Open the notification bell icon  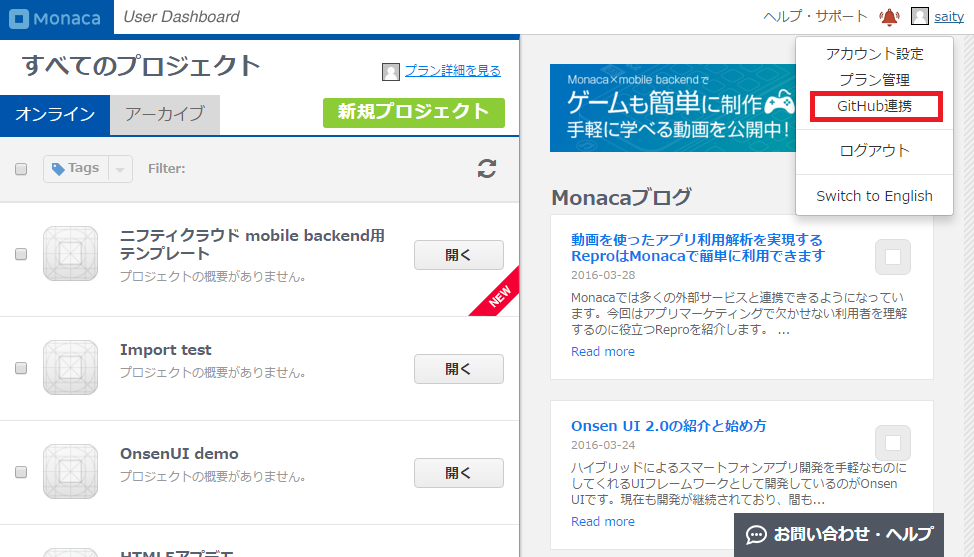[889, 16]
